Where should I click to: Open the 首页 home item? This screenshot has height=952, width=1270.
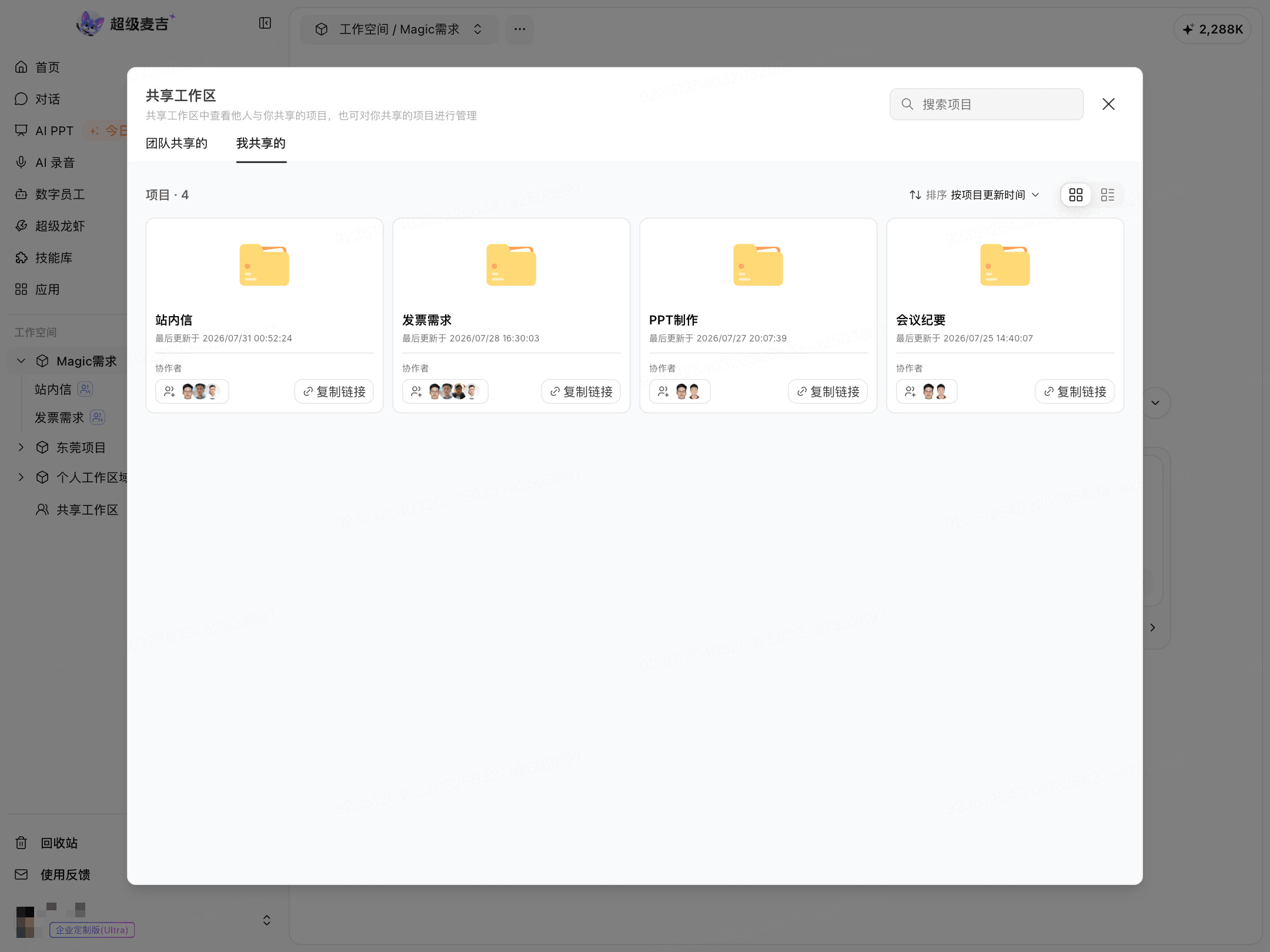point(38,67)
